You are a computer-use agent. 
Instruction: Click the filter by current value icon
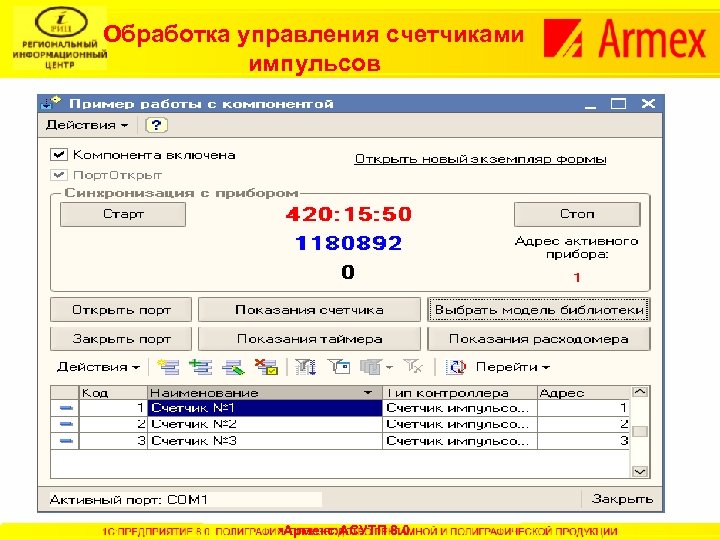339,367
